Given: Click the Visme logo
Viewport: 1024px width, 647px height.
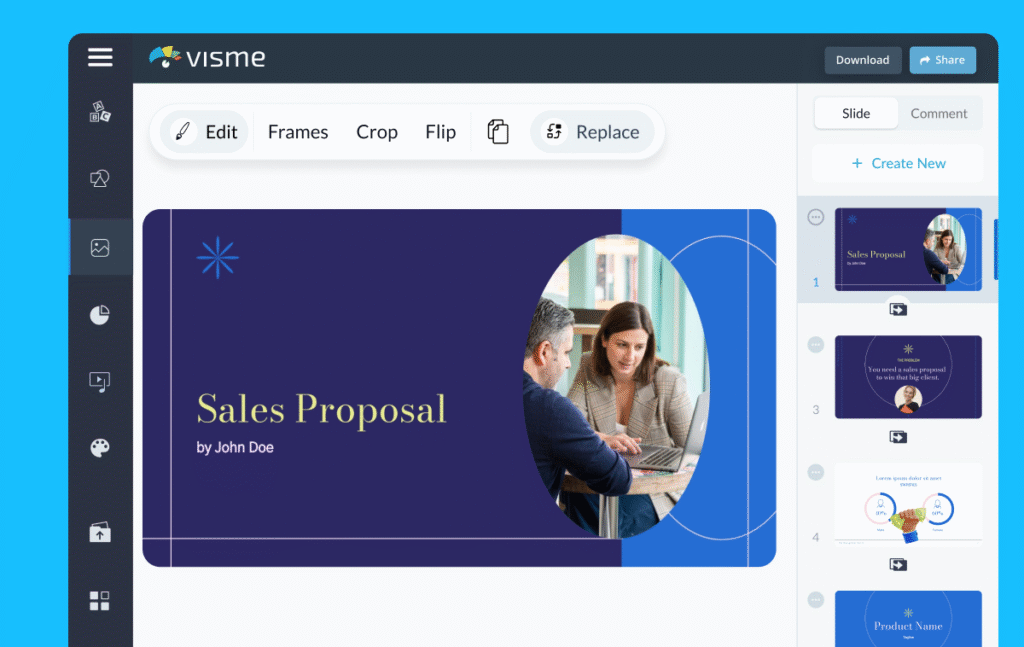Looking at the screenshot, I should pyautogui.click(x=207, y=57).
